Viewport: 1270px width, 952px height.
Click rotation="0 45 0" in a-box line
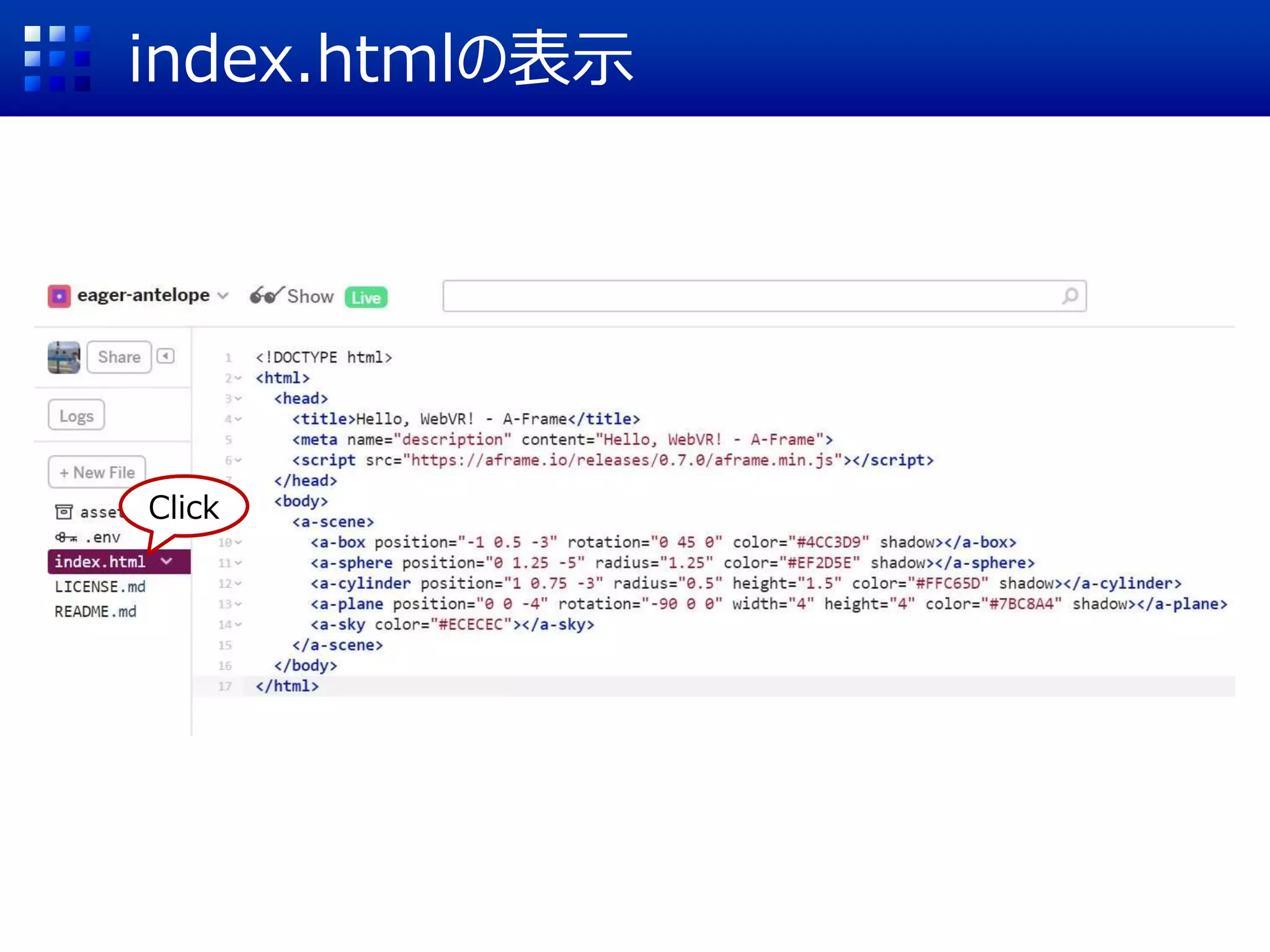(645, 542)
